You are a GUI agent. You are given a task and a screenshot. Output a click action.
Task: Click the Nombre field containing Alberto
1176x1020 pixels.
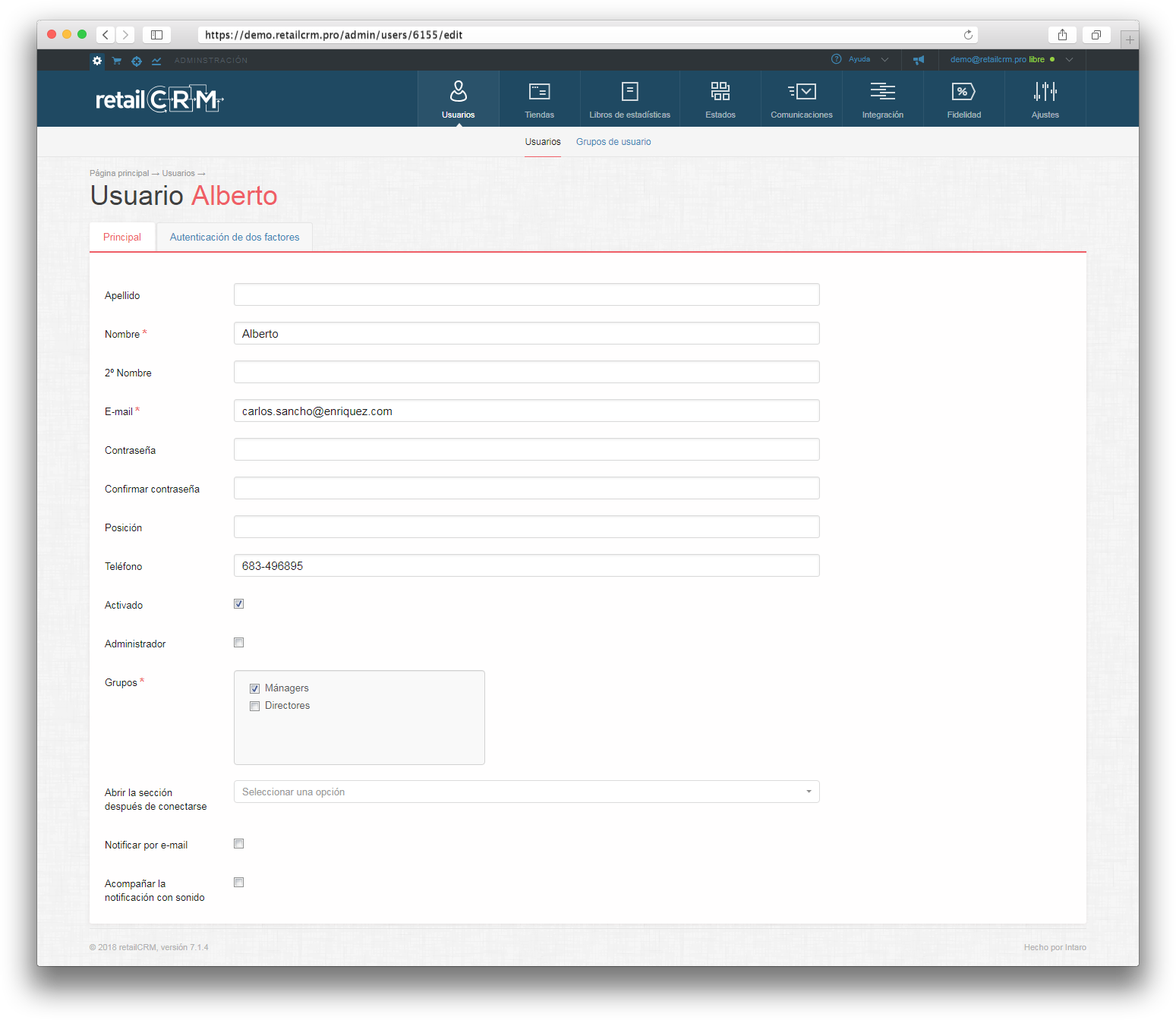(527, 333)
